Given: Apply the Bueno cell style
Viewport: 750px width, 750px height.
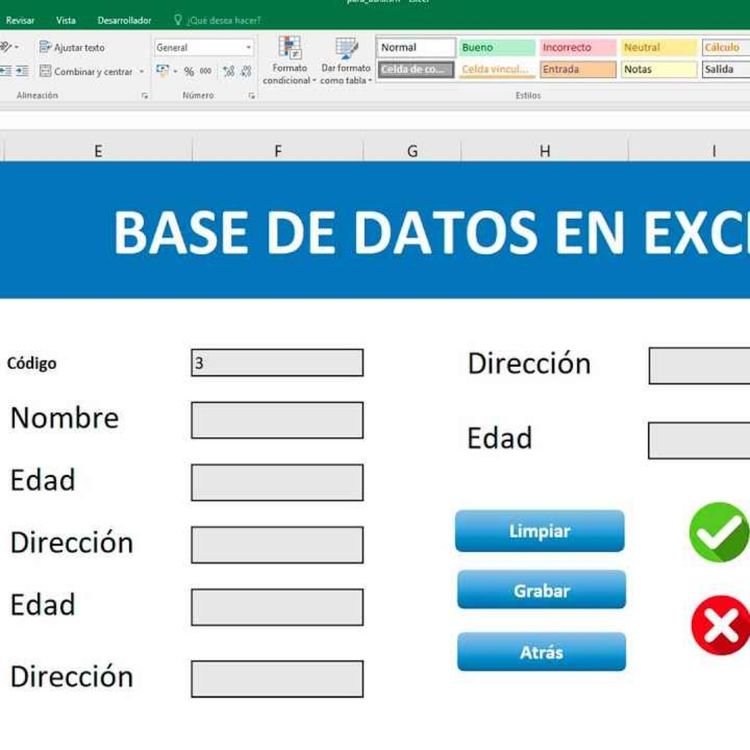Looking at the screenshot, I should [x=497, y=47].
